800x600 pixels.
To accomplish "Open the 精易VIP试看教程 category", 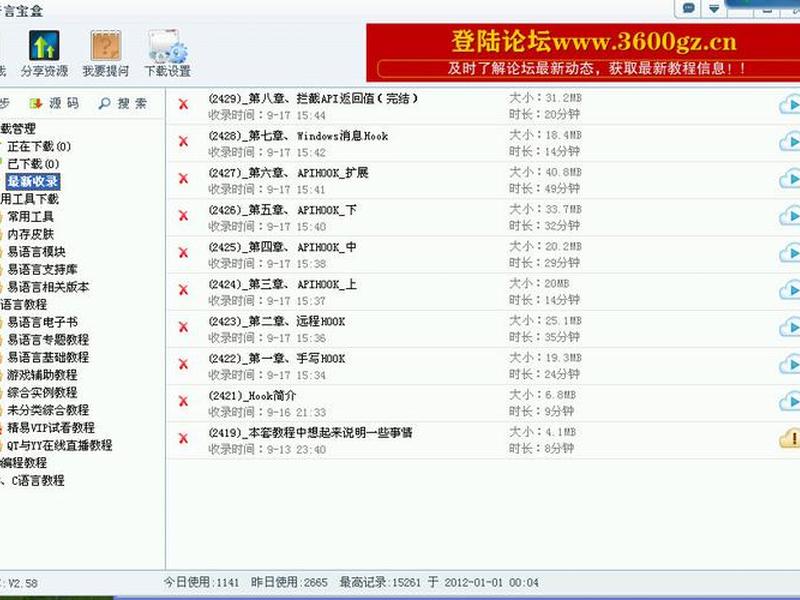I will tap(51, 428).
